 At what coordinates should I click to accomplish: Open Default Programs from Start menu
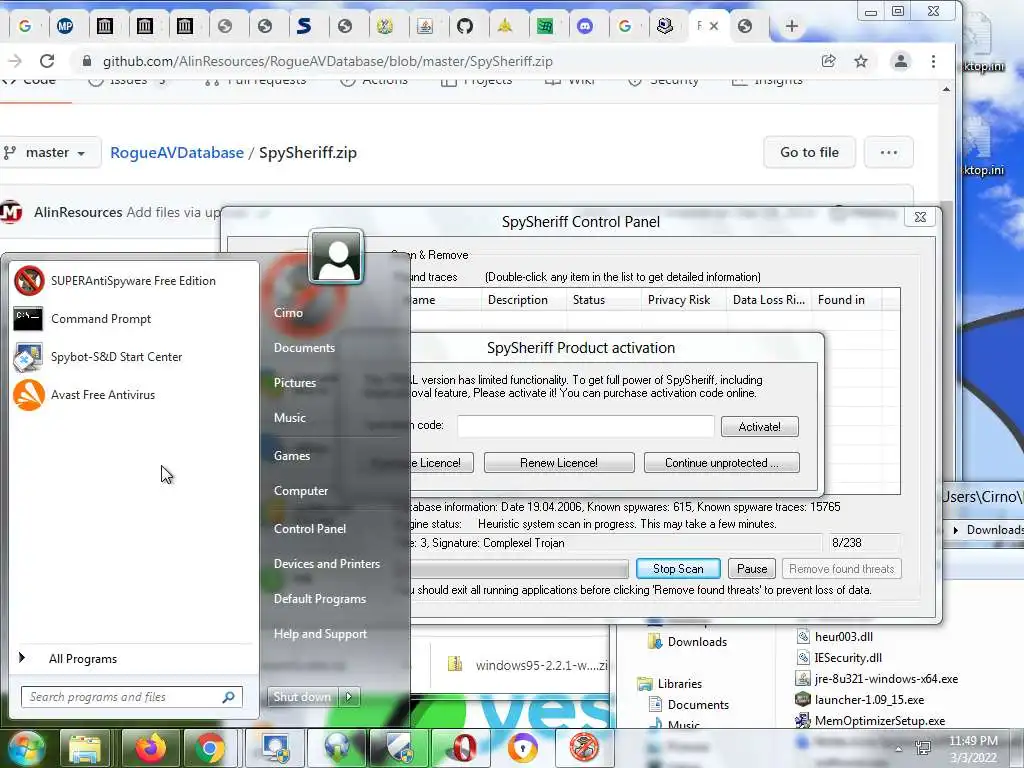pos(319,599)
